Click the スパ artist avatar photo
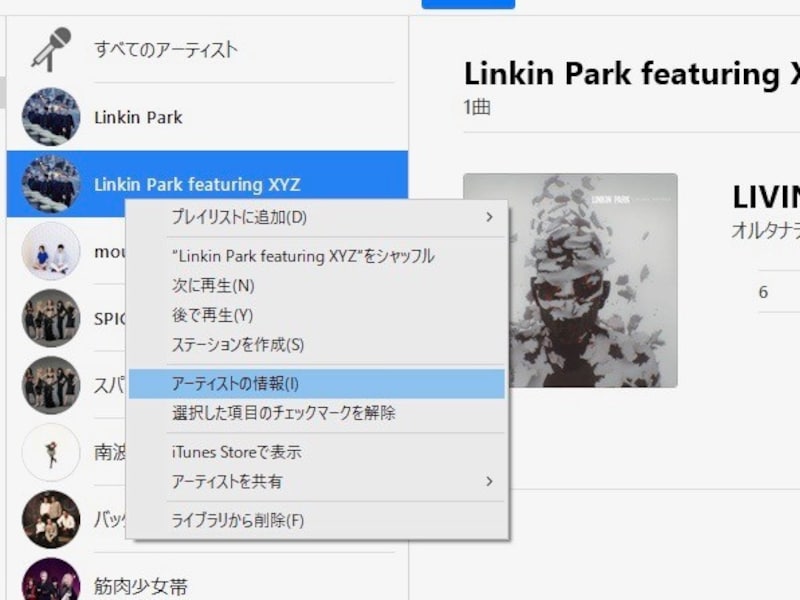Image resolution: width=800 pixels, height=600 pixels. [51, 385]
